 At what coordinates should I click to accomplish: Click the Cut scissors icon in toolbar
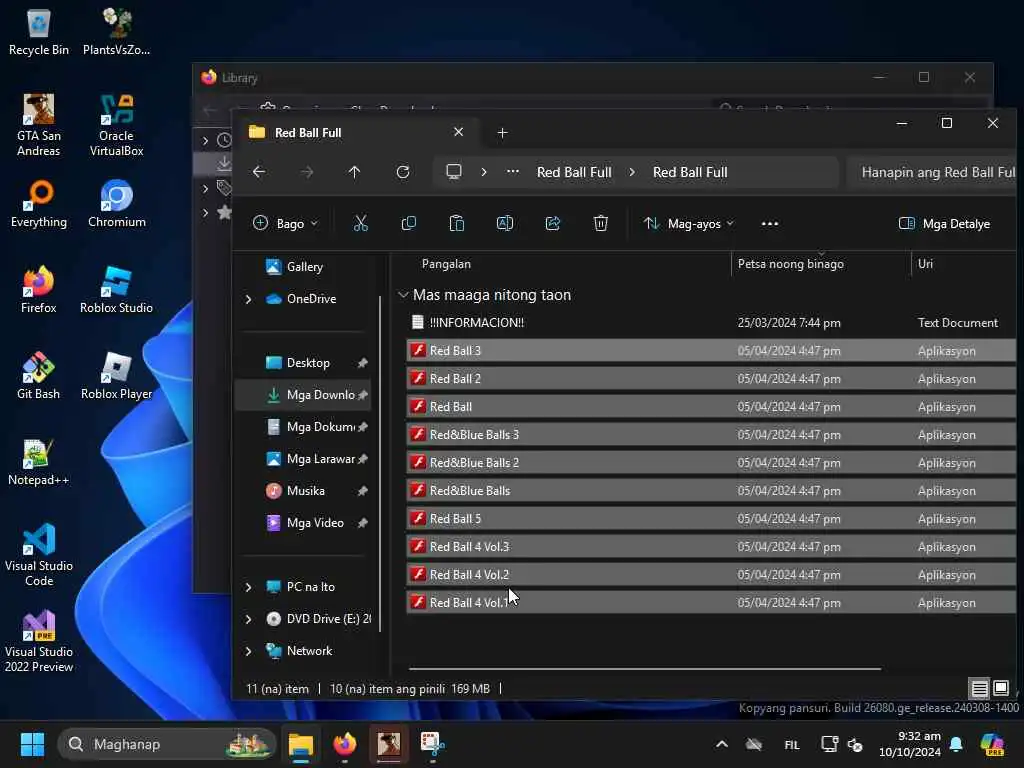(x=360, y=223)
